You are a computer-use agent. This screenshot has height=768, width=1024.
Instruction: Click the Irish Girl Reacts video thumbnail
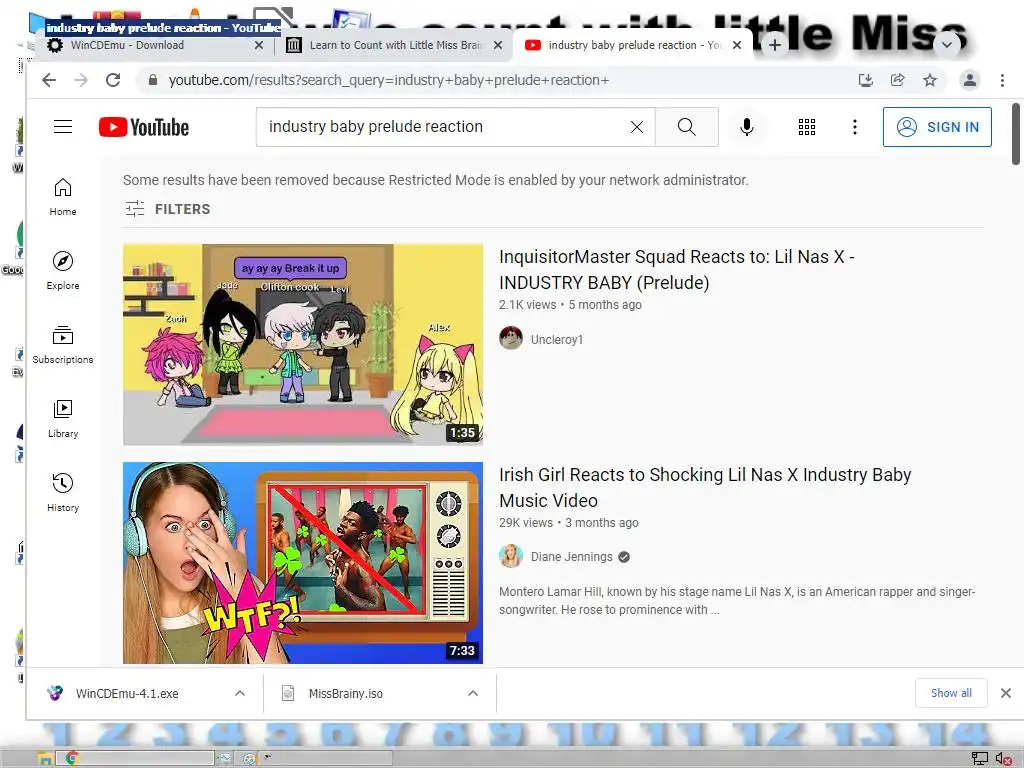pos(303,563)
